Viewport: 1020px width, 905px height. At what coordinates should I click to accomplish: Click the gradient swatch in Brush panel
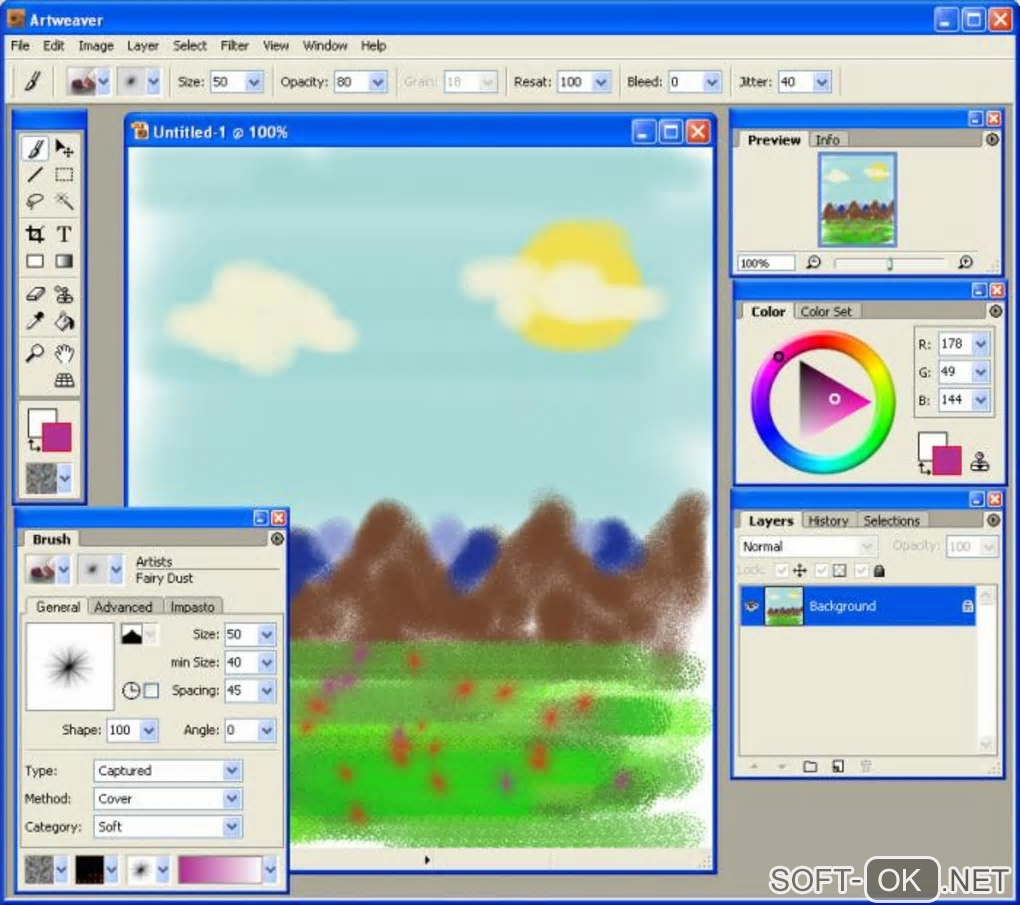coord(220,870)
